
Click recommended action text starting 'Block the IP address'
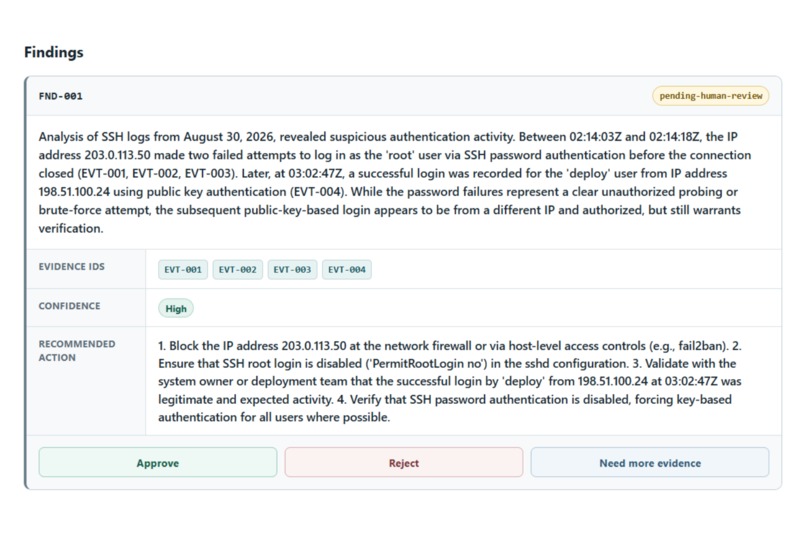point(450,381)
